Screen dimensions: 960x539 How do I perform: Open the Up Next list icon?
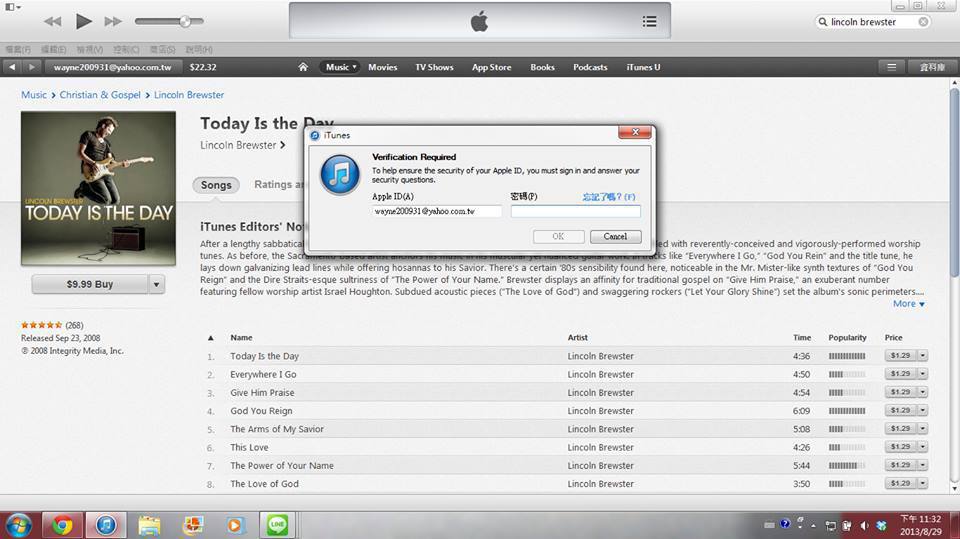click(x=650, y=21)
